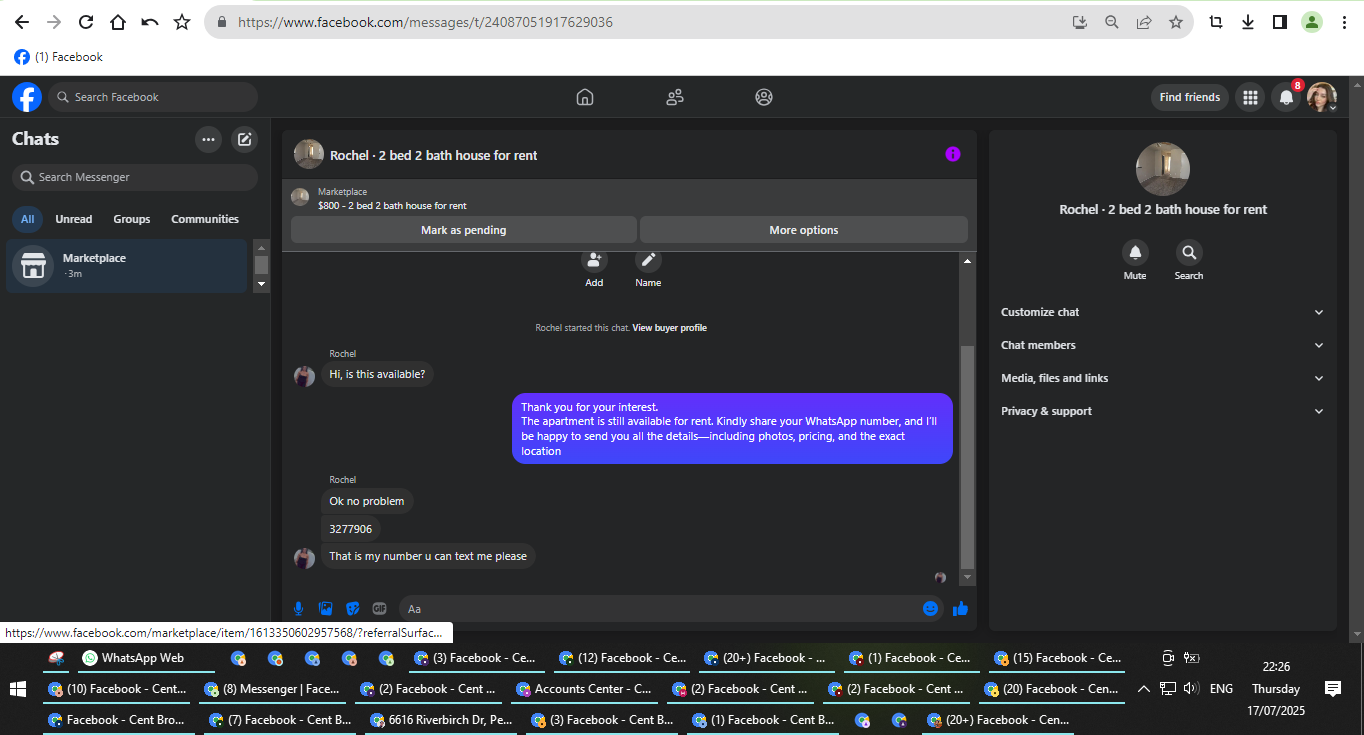1364x735 pixels.
Task: Go to the browser home page
Action: point(118,22)
